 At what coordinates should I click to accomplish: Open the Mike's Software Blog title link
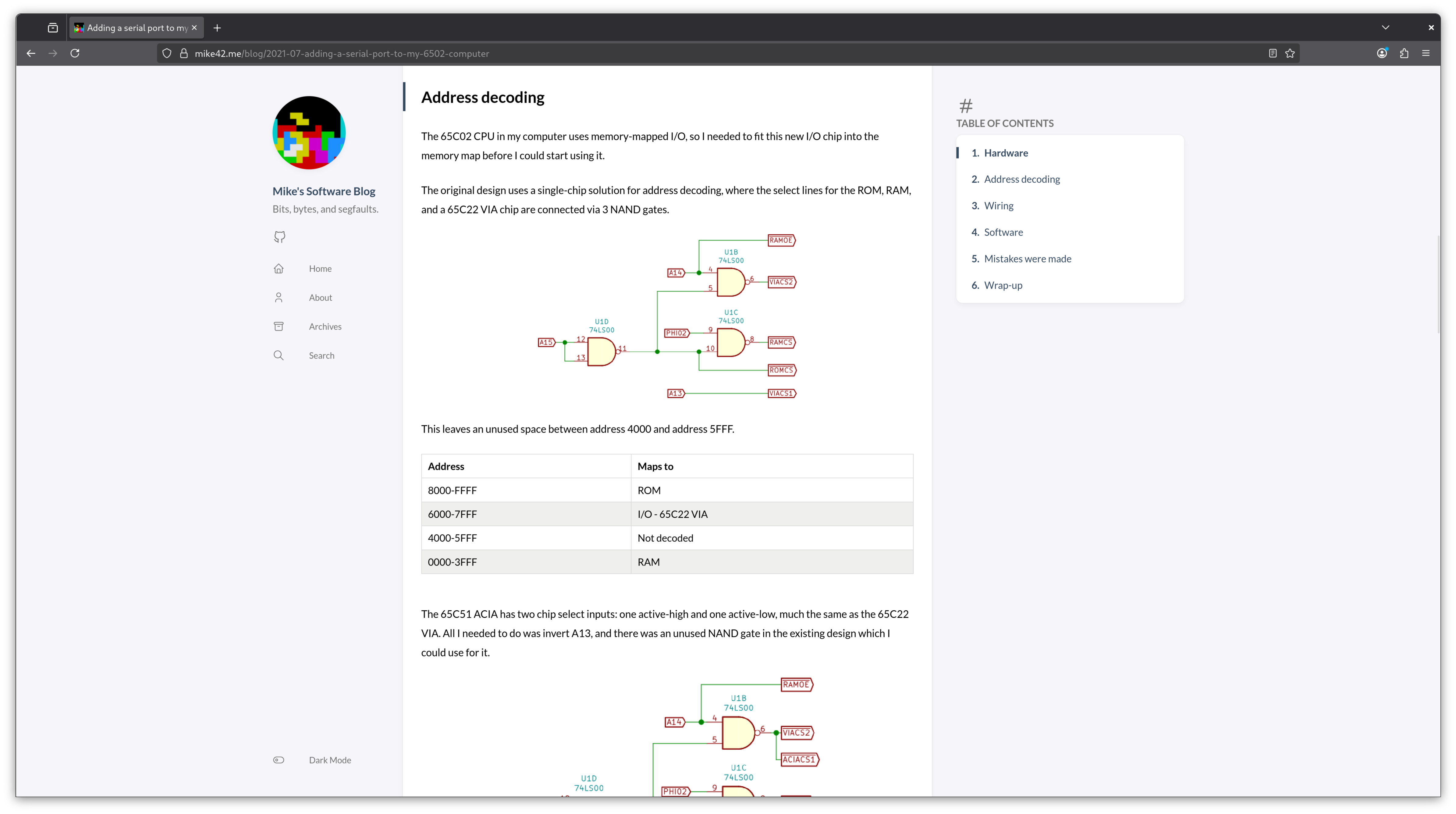[323, 191]
